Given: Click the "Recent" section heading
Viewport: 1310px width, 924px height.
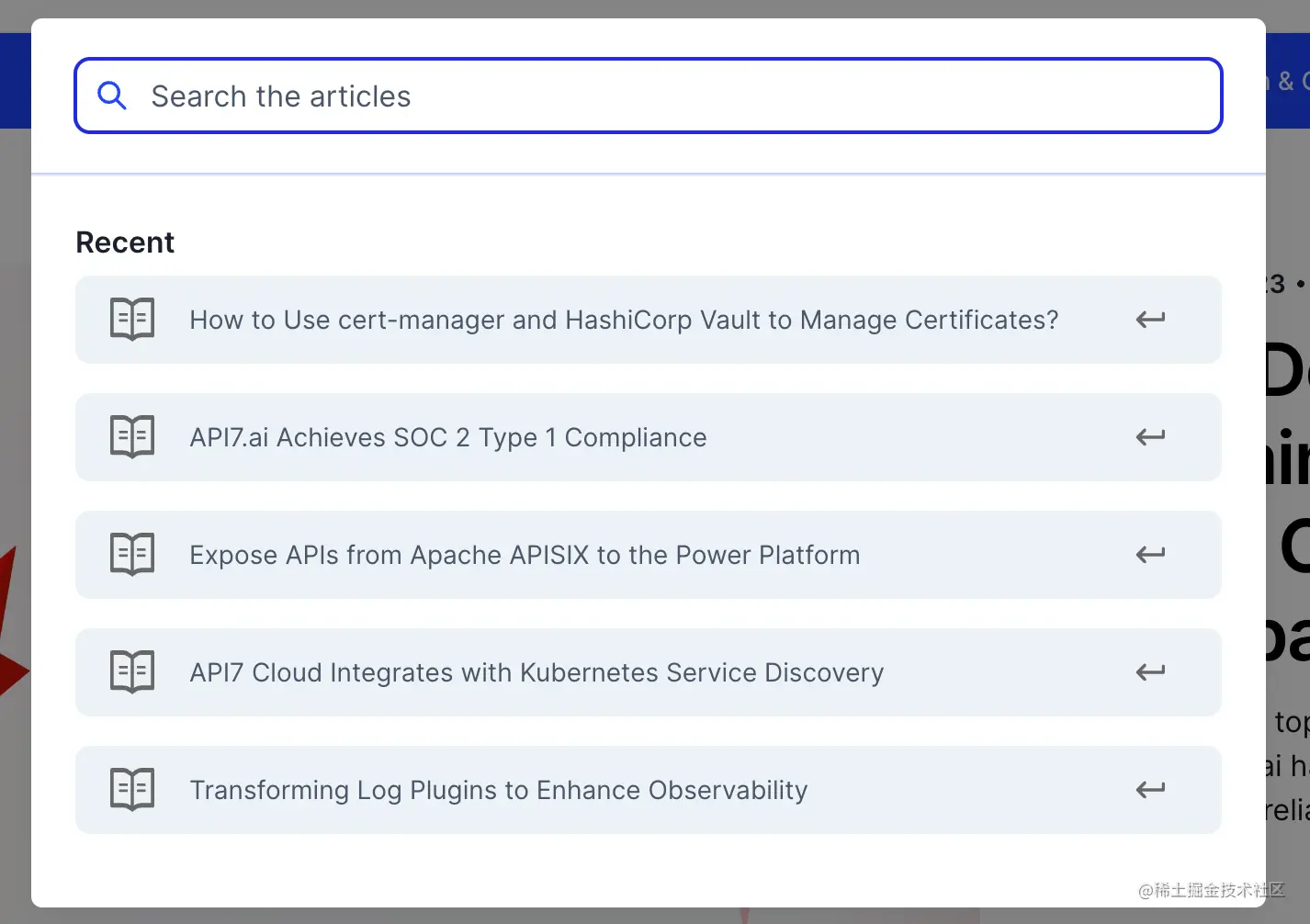Looking at the screenshot, I should click(125, 242).
